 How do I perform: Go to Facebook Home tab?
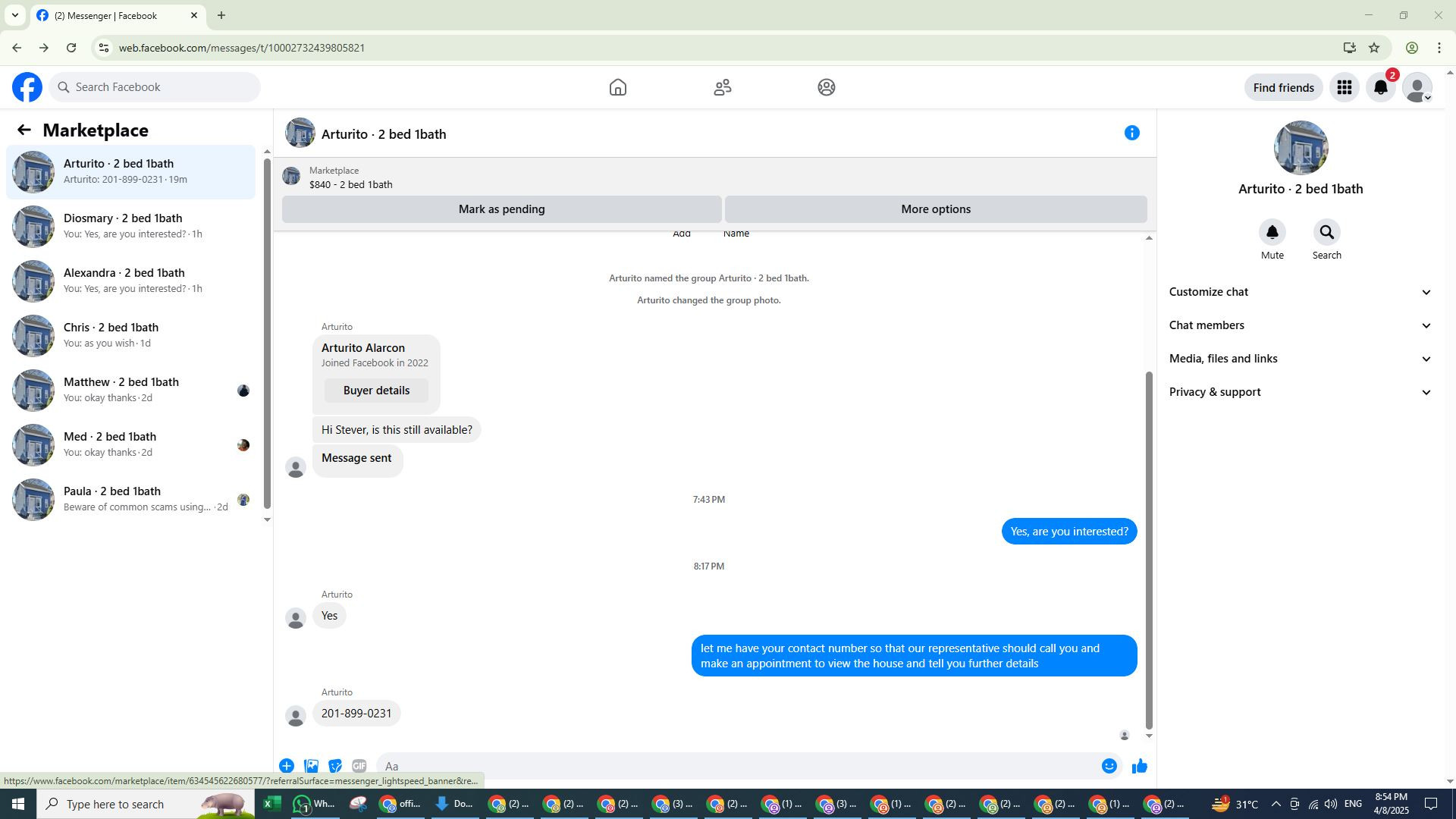(x=617, y=88)
